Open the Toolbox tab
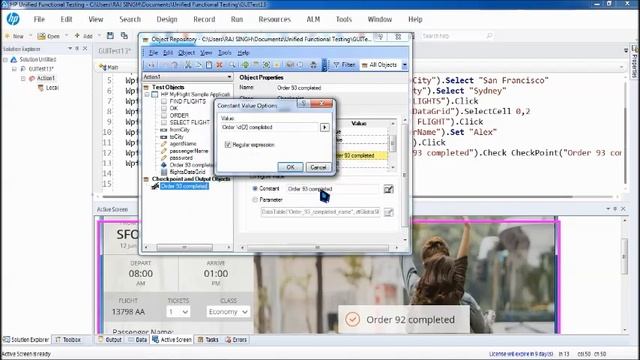Viewport: 640px width, 360px height. click(x=68, y=340)
